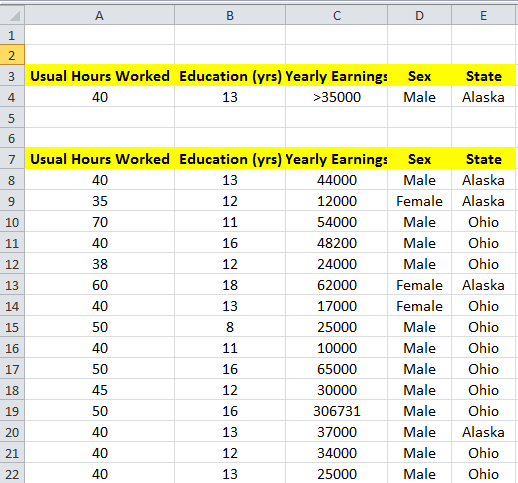Image resolution: width=518 pixels, height=483 pixels.
Task: Select column D header
Action: point(419,15)
